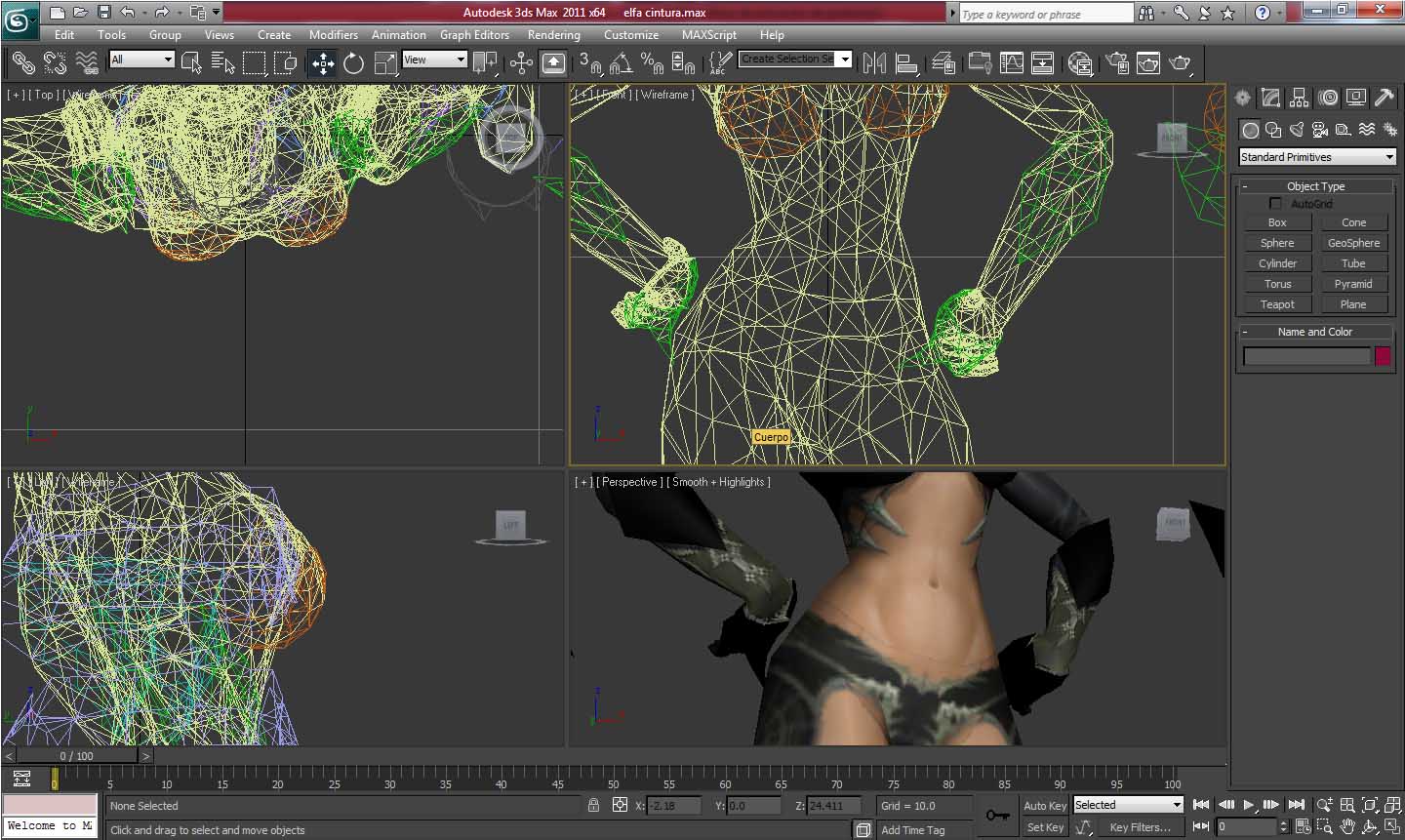Viewport: 1405px width, 840px height.
Task: Select the Cameras category icon
Action: (1320, 130)
